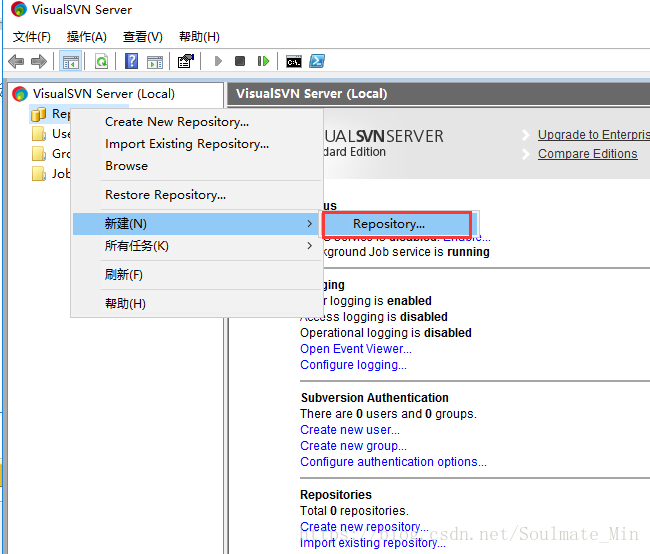The height and width of the screenshot is (554, 650).
Task: Click the Back arrow toolbar icon
Action: 16,61
